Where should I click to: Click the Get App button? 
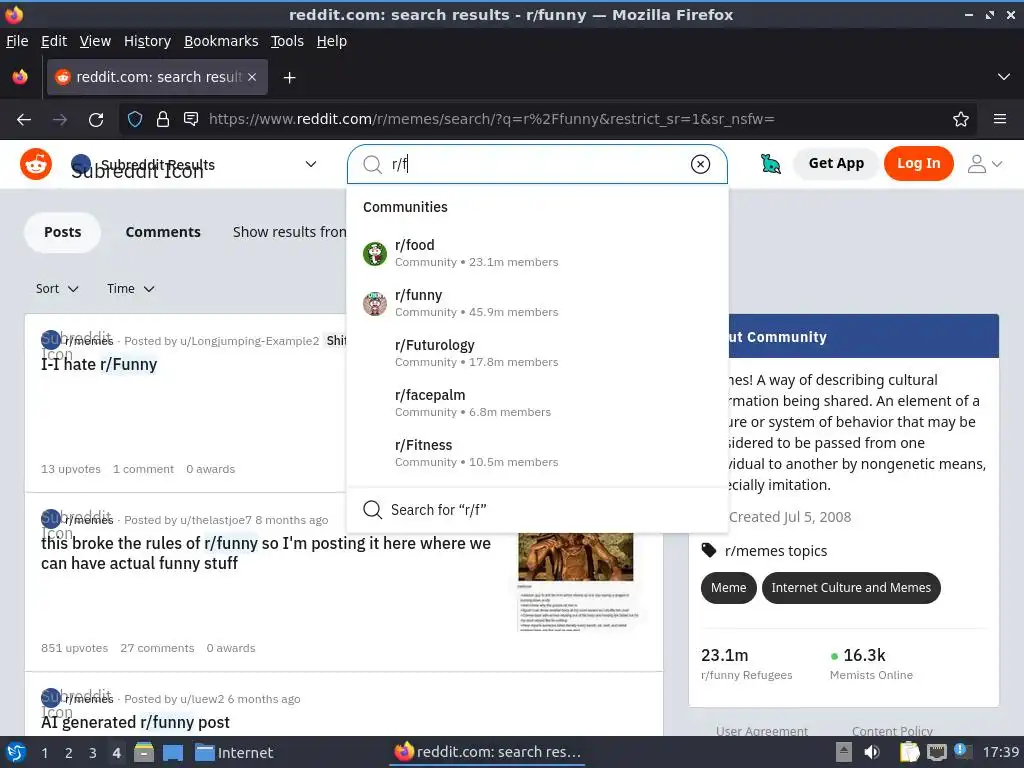click(836, 163)
